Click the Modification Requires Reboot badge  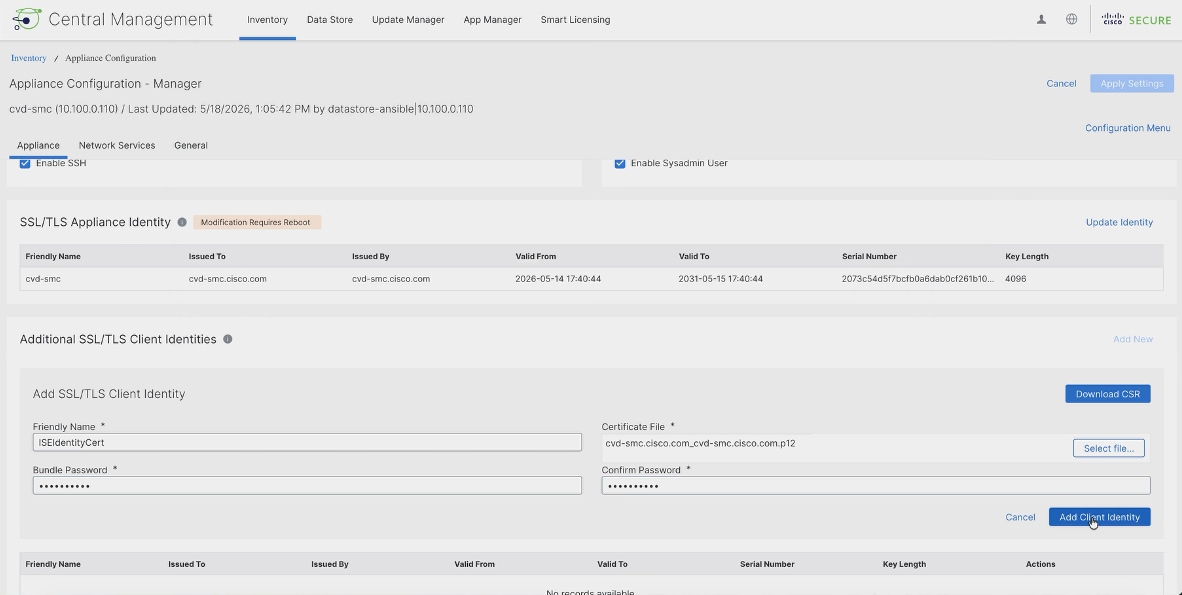tap(257, 222)
